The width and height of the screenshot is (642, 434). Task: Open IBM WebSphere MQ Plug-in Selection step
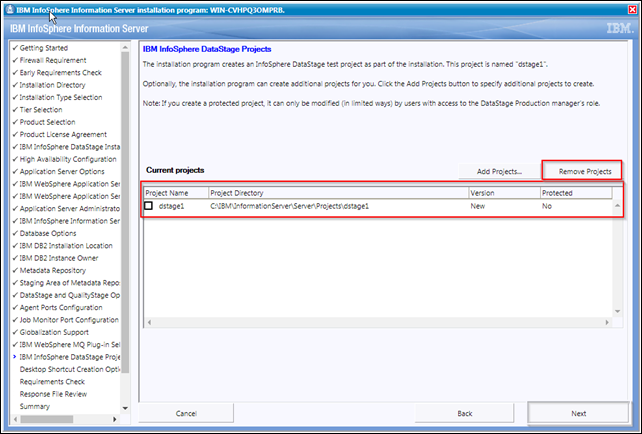tap(70, 344)
